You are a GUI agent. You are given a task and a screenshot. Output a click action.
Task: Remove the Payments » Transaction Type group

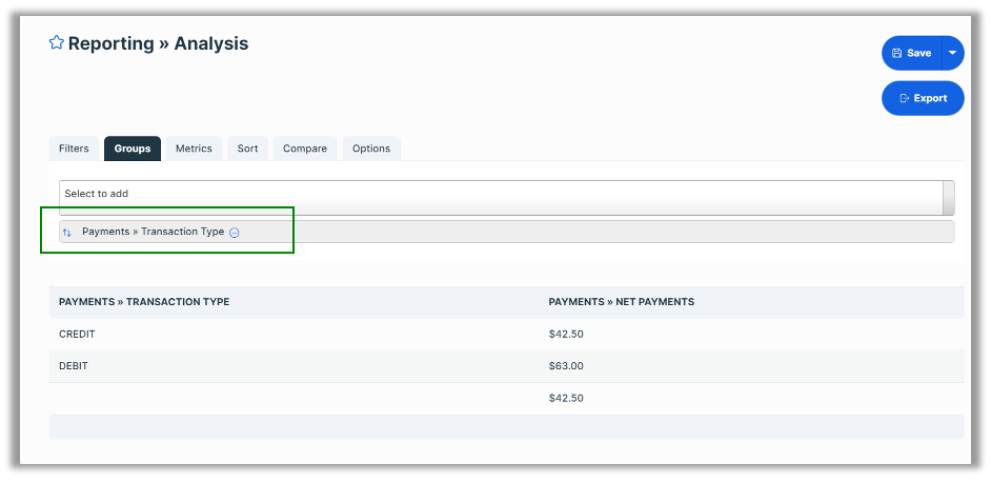click(234, 232)
